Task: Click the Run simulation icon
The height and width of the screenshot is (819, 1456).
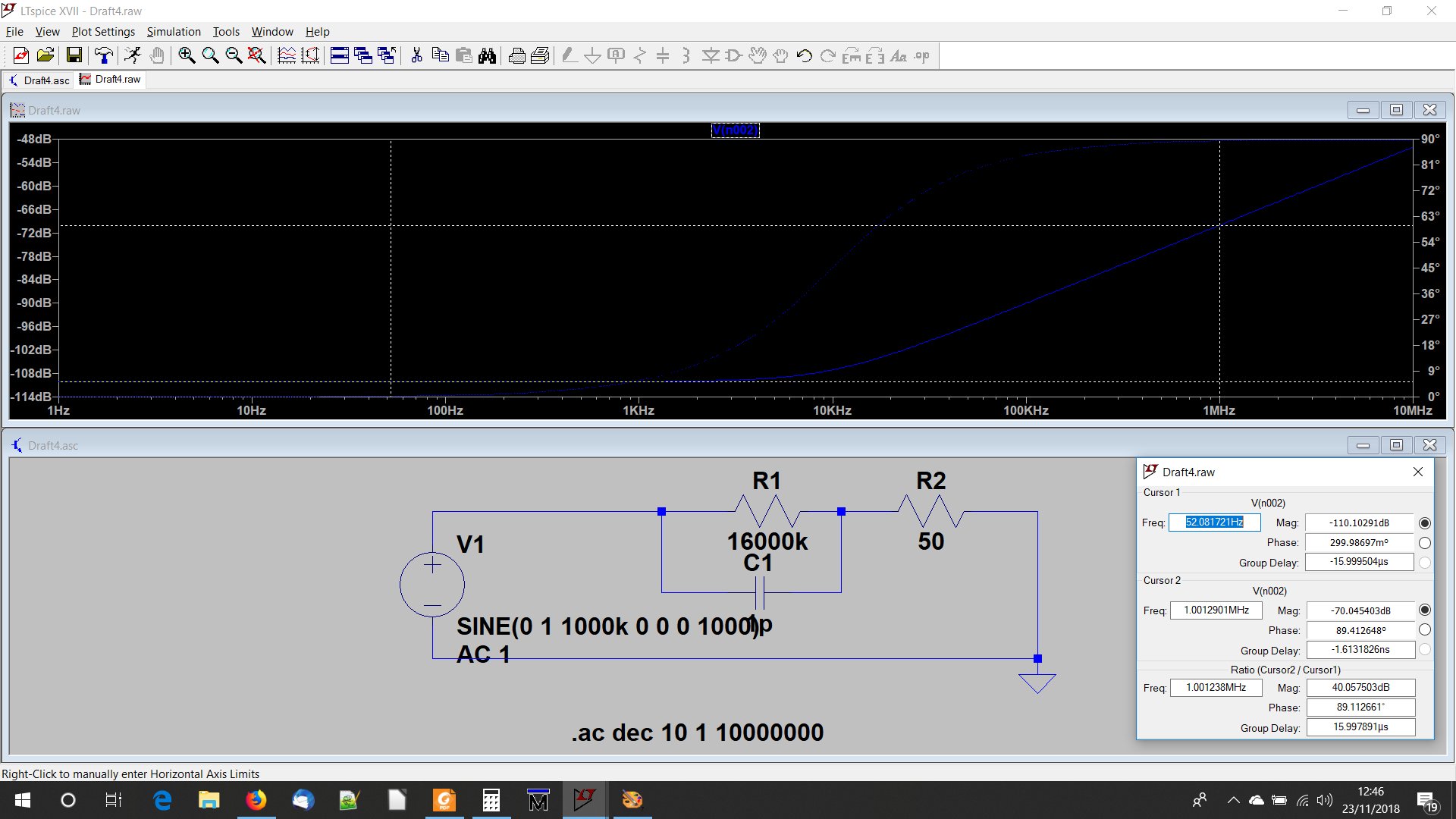Action: tap(133, 55)
